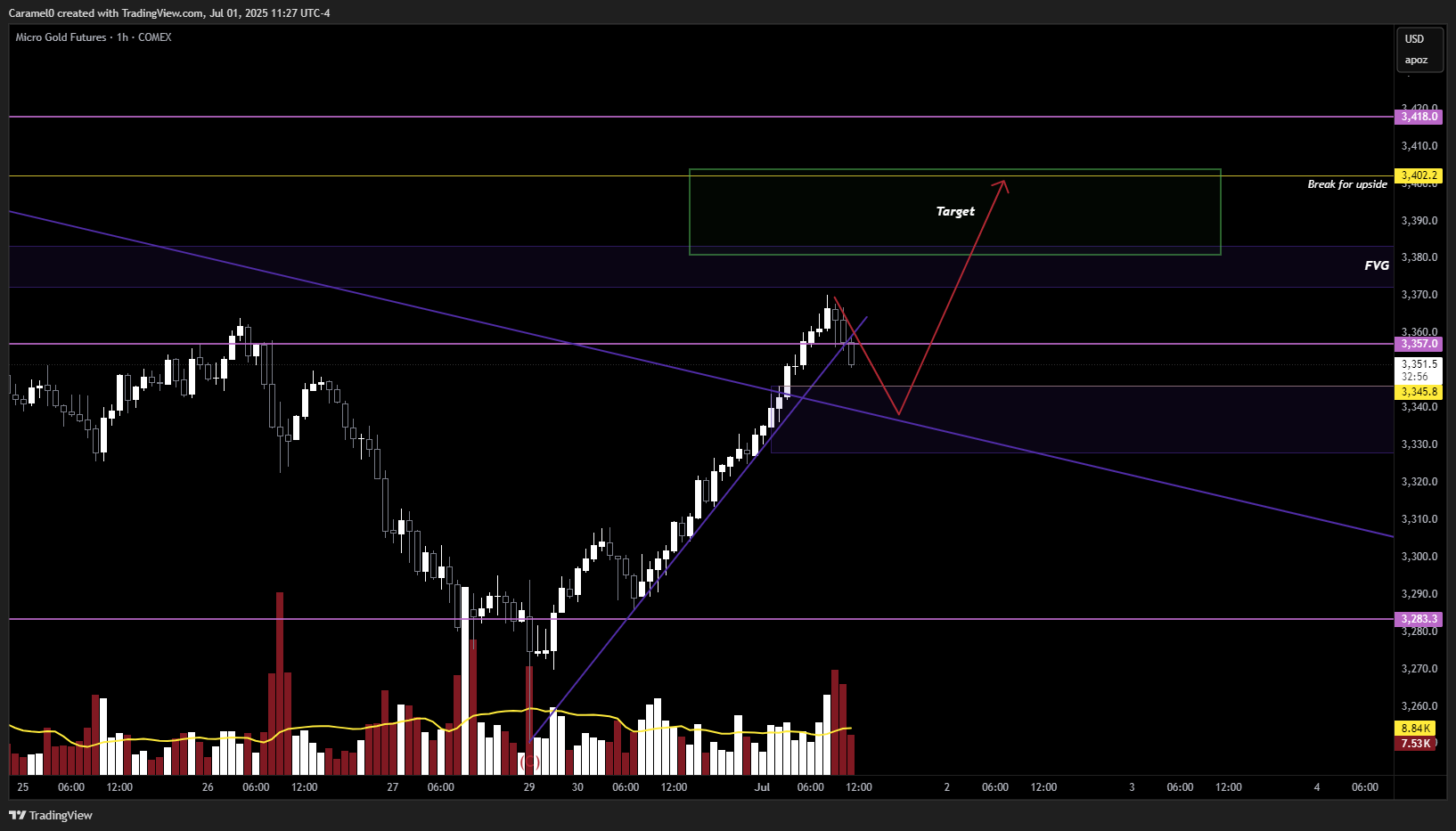The image size is (1456, 831).
Task: Click the 2 date on time axis
Action: point(947,787)
